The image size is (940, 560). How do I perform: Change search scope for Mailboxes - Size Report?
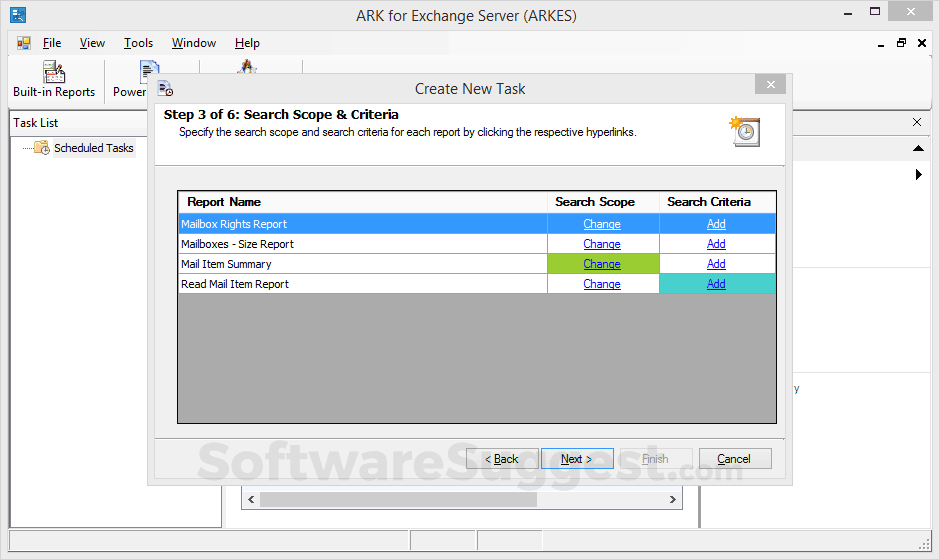pyautogui.click(x=602, y=244)
